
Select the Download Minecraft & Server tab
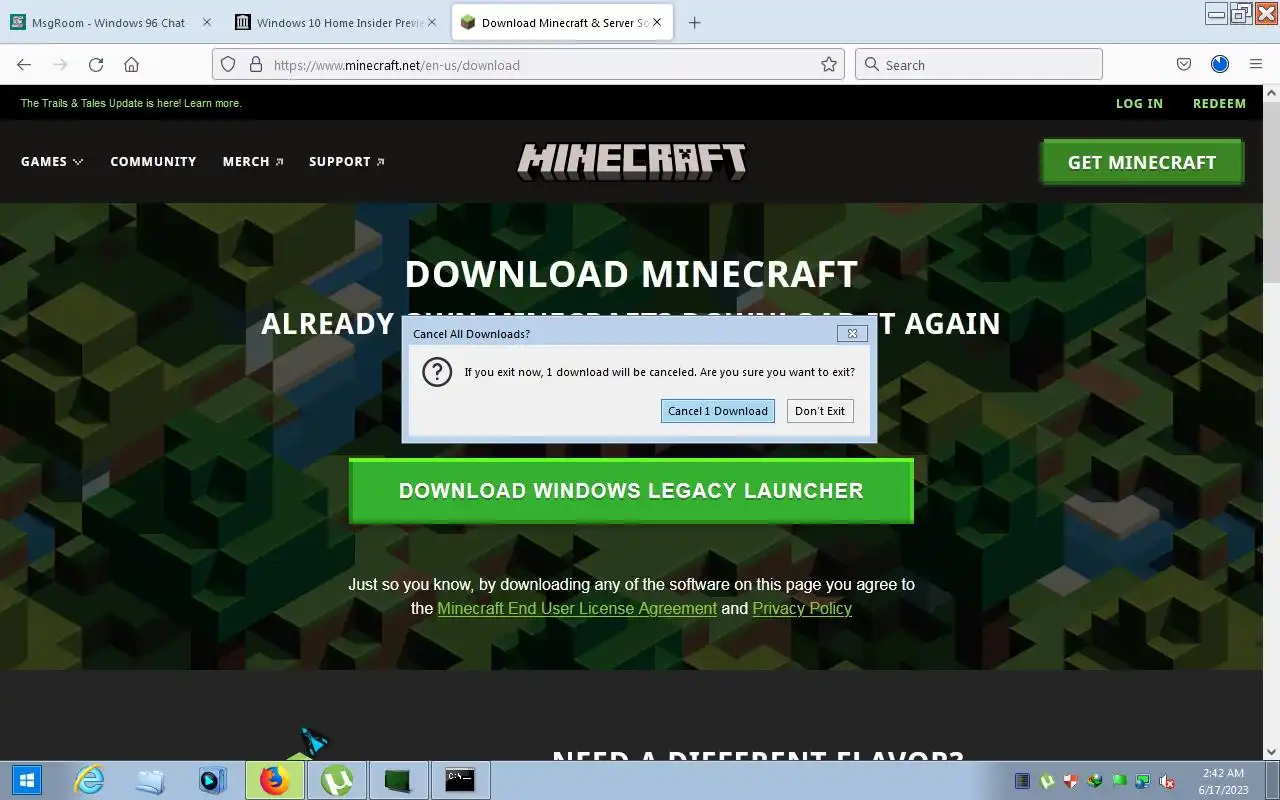[x=562, y=23]
